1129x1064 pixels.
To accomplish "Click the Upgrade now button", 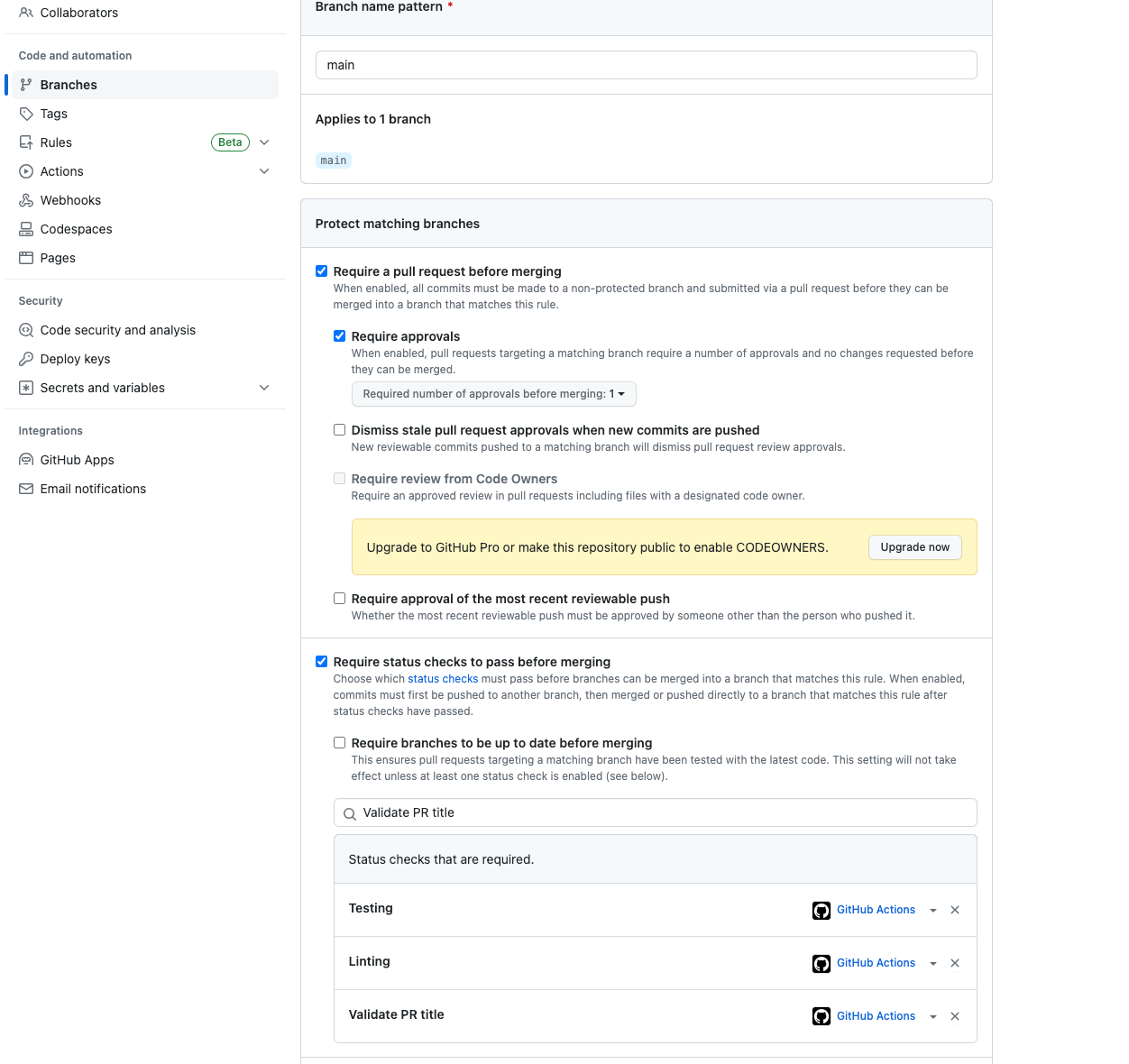I will 914,547.
